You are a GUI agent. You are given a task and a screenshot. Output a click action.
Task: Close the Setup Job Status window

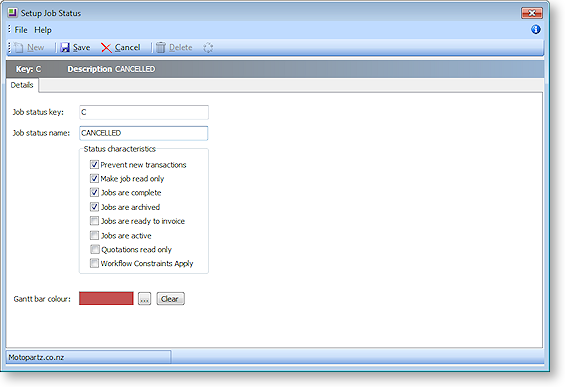pyautogui.click(x=532, y=13)
